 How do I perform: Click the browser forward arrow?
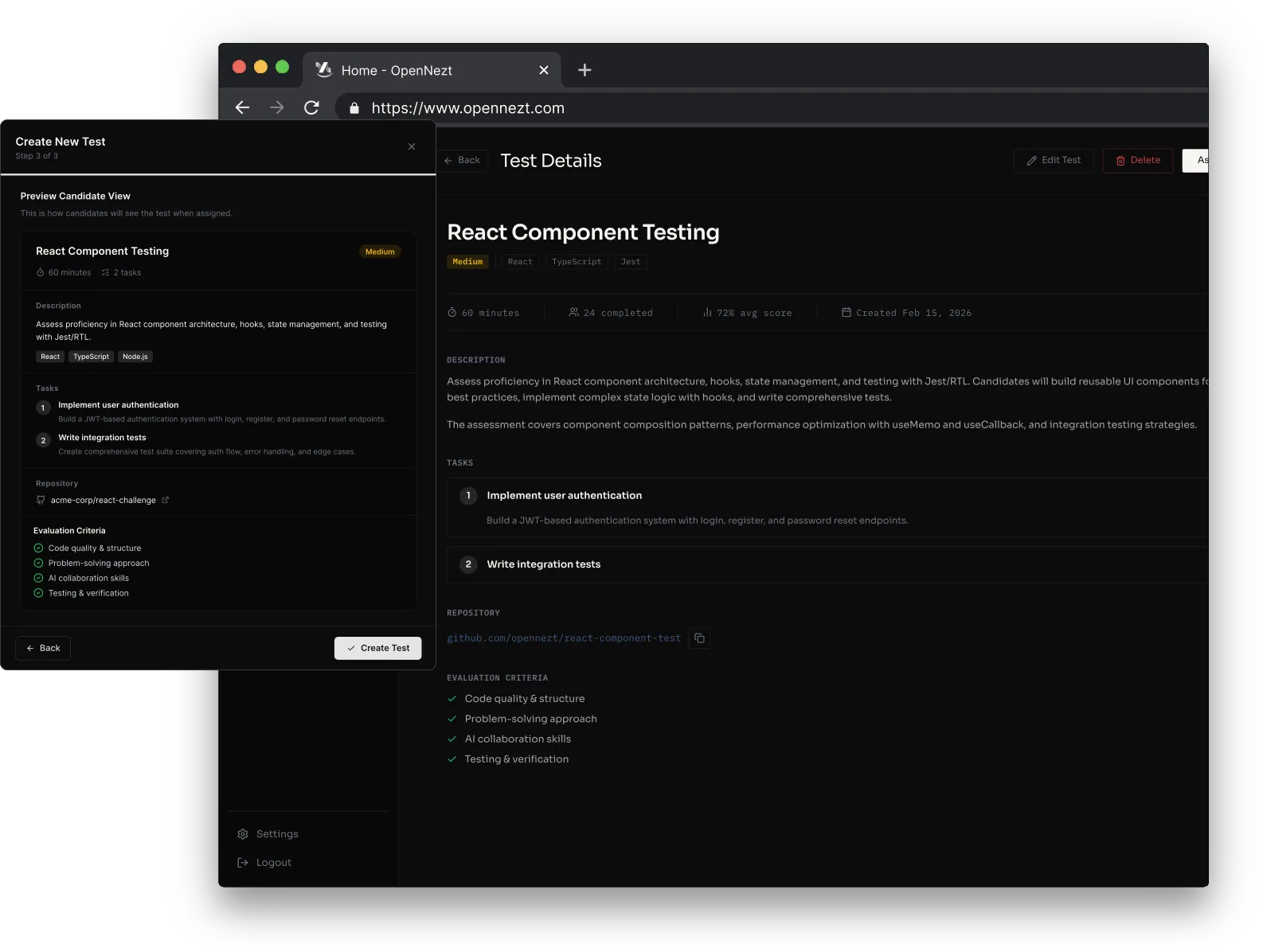(x=277, y=107)
